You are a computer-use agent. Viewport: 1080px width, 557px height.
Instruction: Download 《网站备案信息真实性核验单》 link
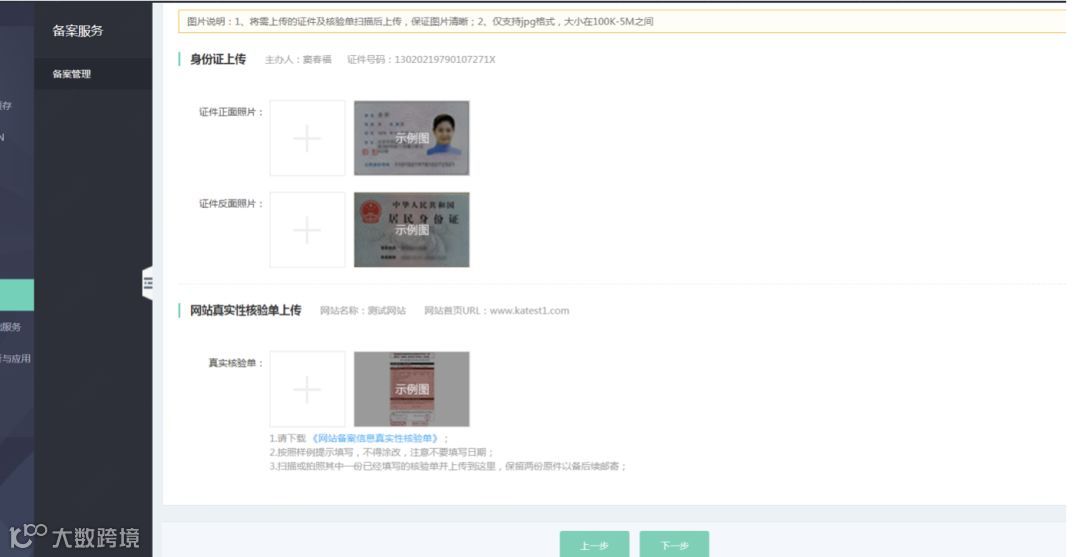(x=377, y=438)
